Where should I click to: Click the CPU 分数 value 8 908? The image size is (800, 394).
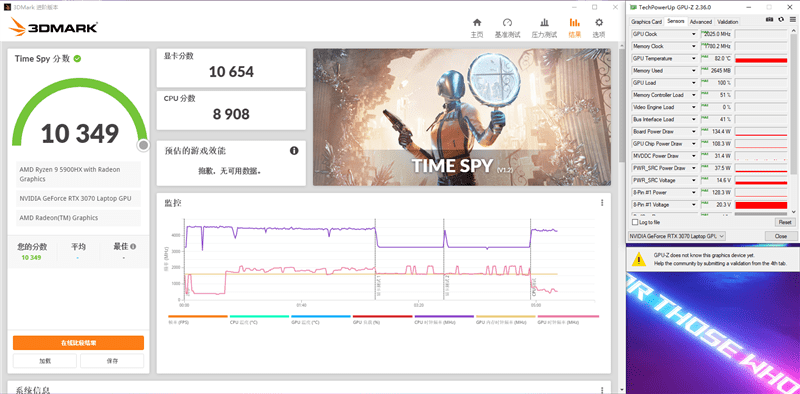(231, 114)
